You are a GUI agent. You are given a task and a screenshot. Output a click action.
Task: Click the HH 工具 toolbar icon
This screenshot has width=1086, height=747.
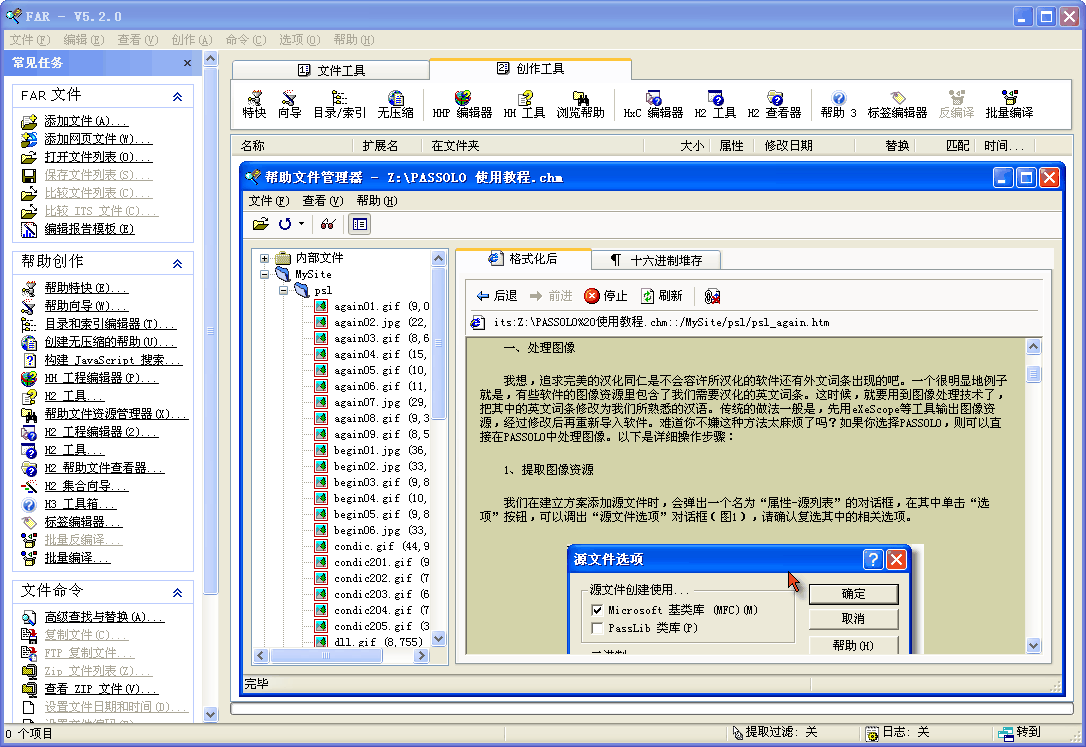pyautogui.click(x=524, y=104)
